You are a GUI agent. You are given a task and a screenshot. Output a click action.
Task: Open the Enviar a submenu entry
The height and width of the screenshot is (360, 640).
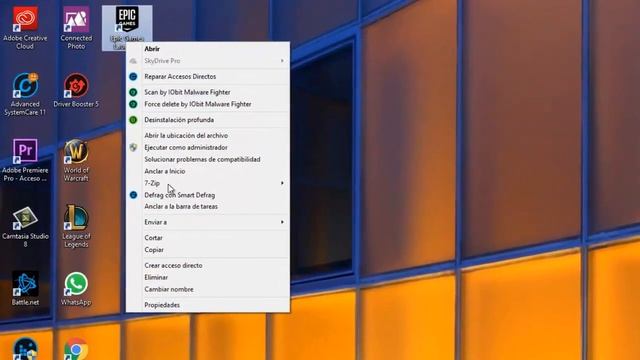[x=208, y=222]
